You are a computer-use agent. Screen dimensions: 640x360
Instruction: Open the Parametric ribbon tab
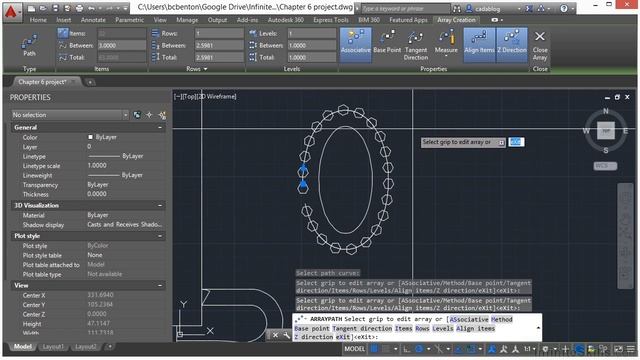129,20
